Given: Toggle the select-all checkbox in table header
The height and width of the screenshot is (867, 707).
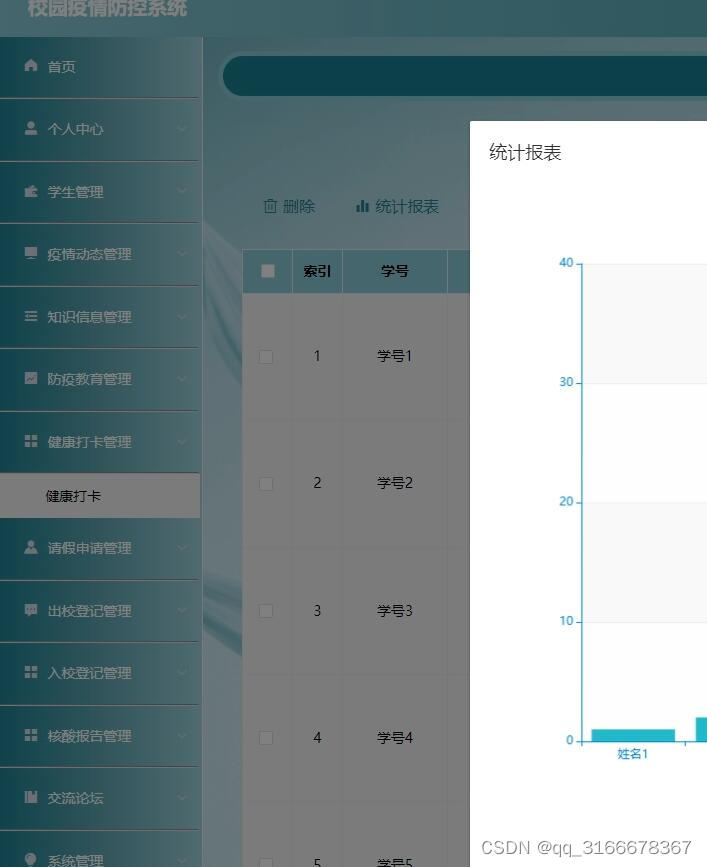Looking at the screenshot, I should pos(266,270).
